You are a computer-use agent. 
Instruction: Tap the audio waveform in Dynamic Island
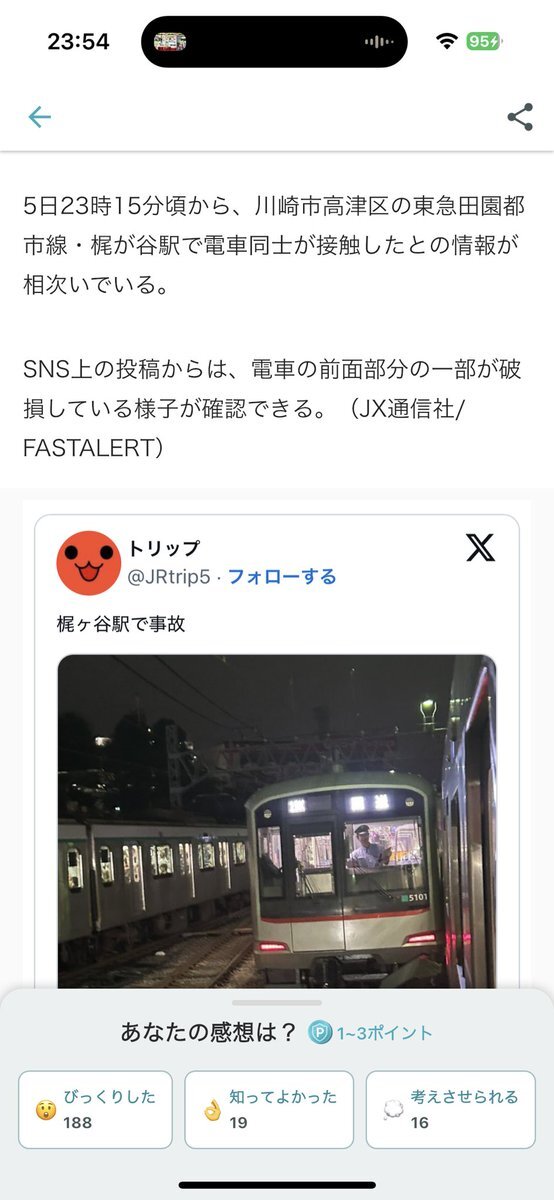point(378,42)
